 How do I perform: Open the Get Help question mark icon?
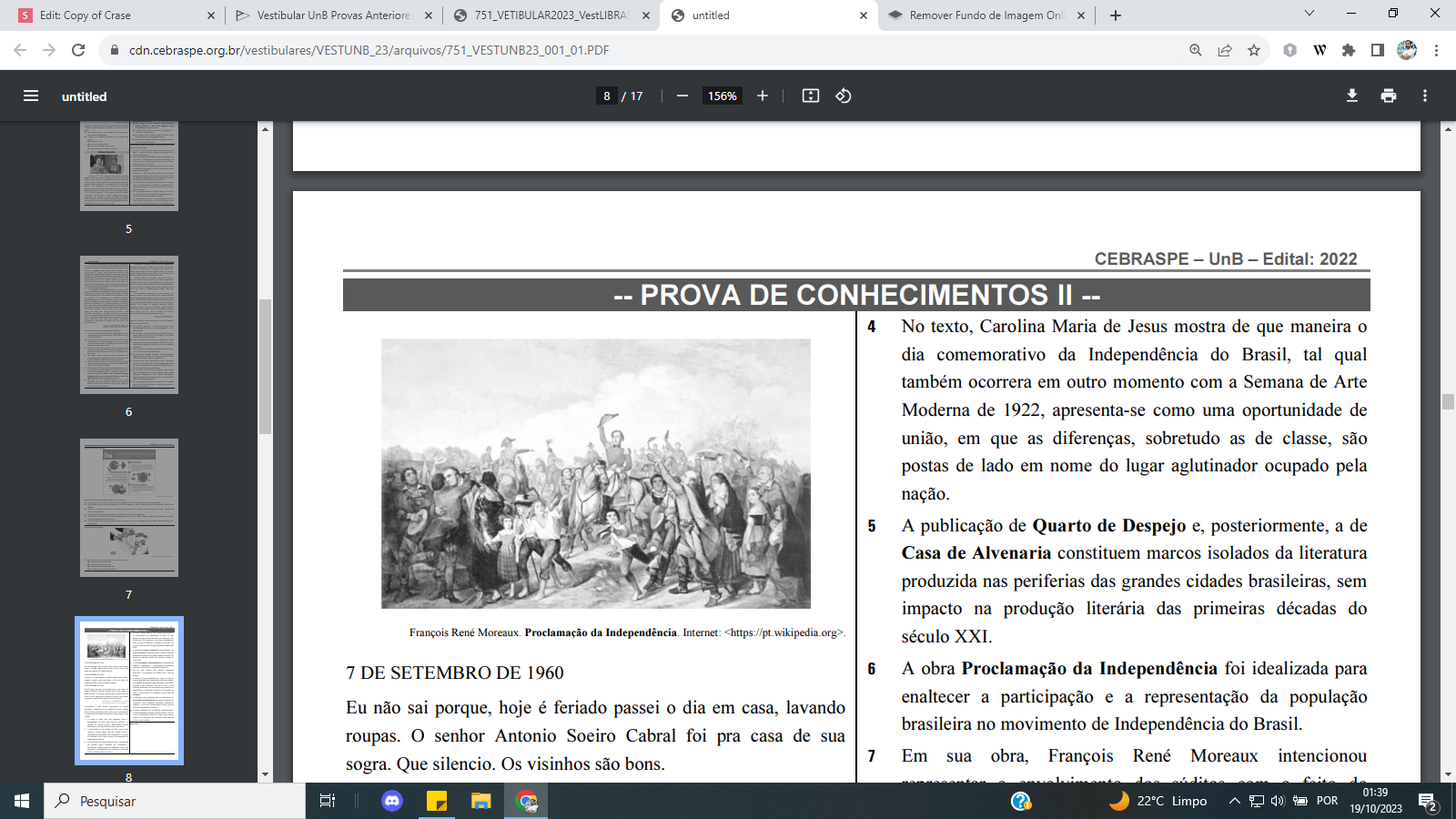point(1021,801)
